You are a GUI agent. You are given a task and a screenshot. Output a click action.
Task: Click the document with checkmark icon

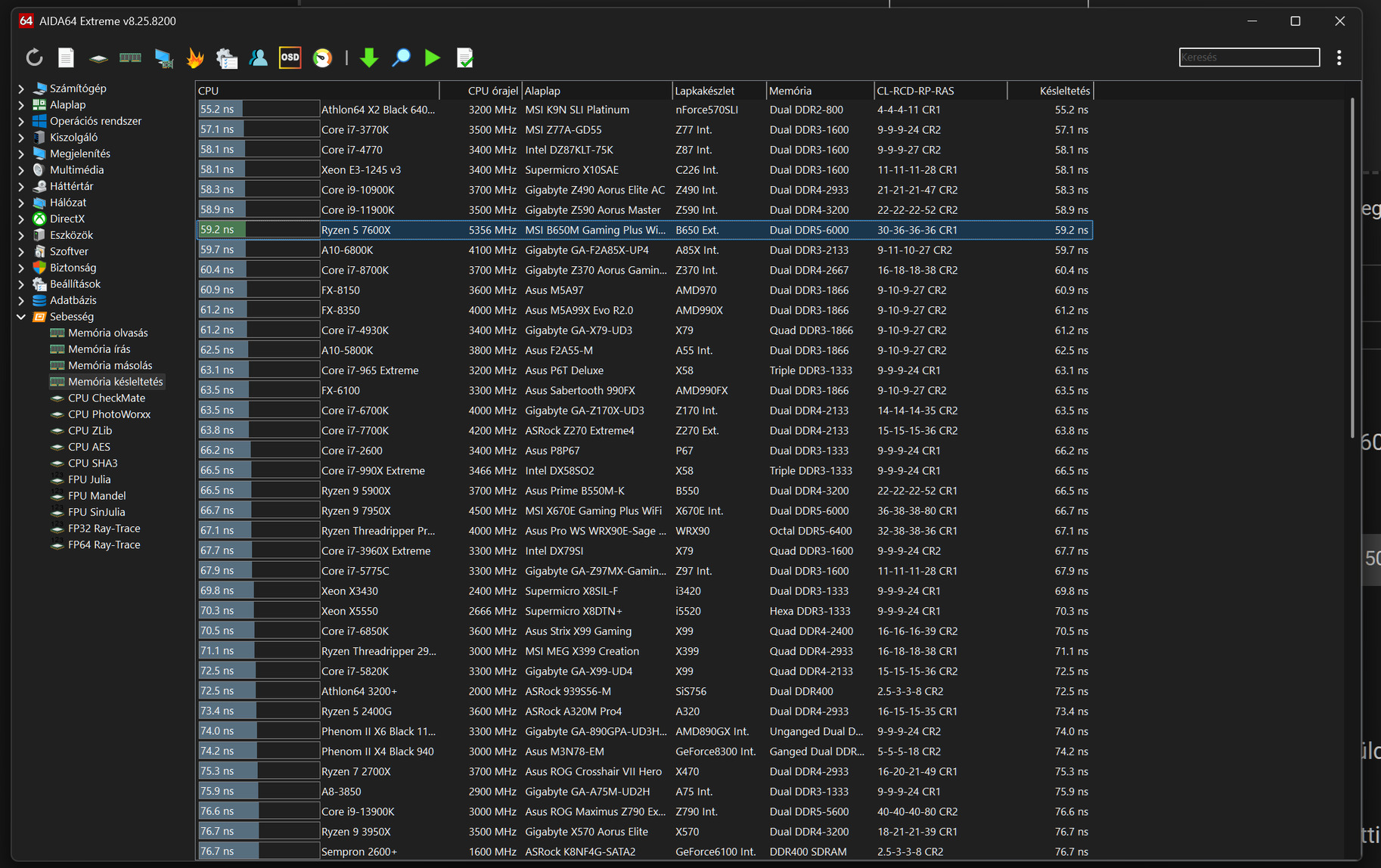[x=465, y=57]
